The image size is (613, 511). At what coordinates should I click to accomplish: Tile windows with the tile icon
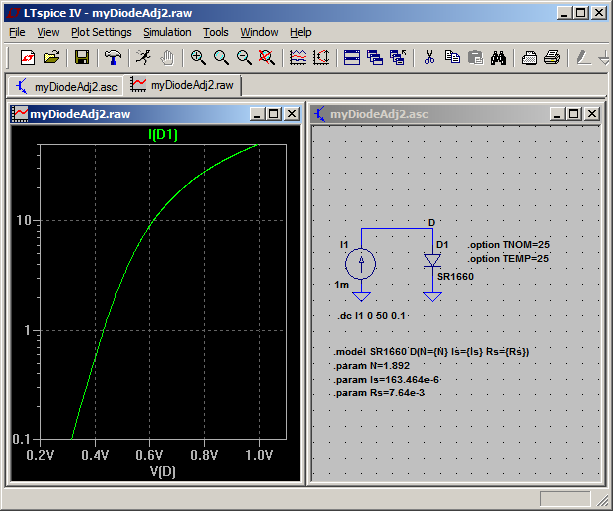pyautogui.click(x=352, y=57)
